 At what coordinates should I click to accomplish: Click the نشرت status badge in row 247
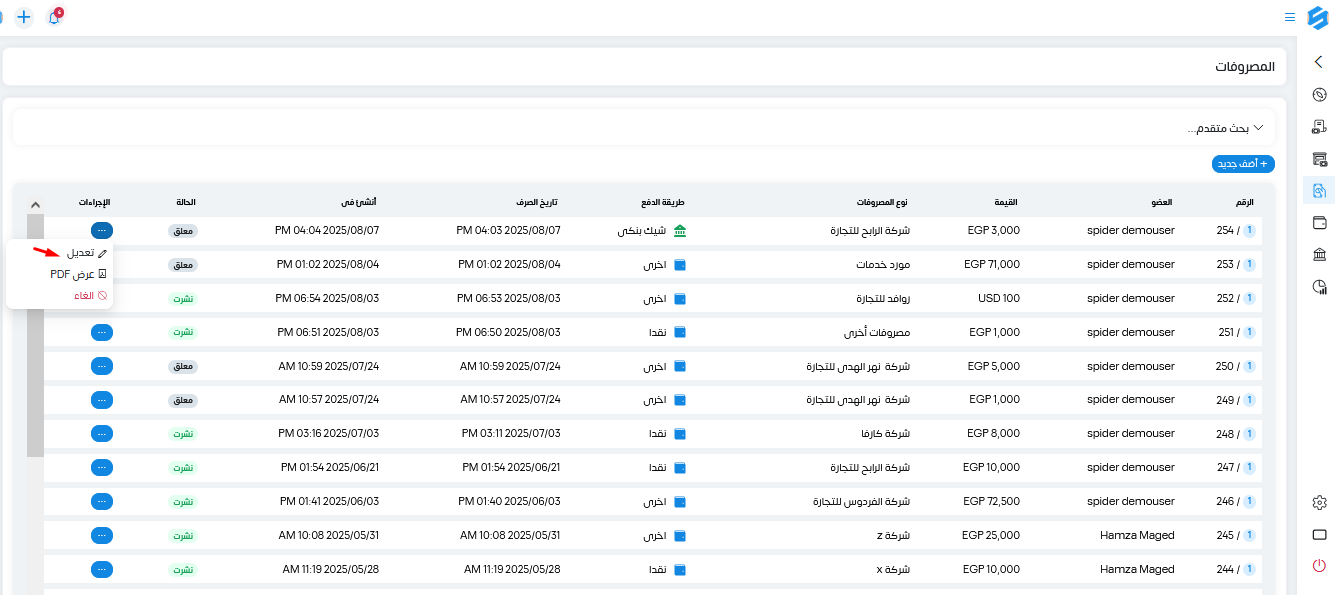coord(183,468)
